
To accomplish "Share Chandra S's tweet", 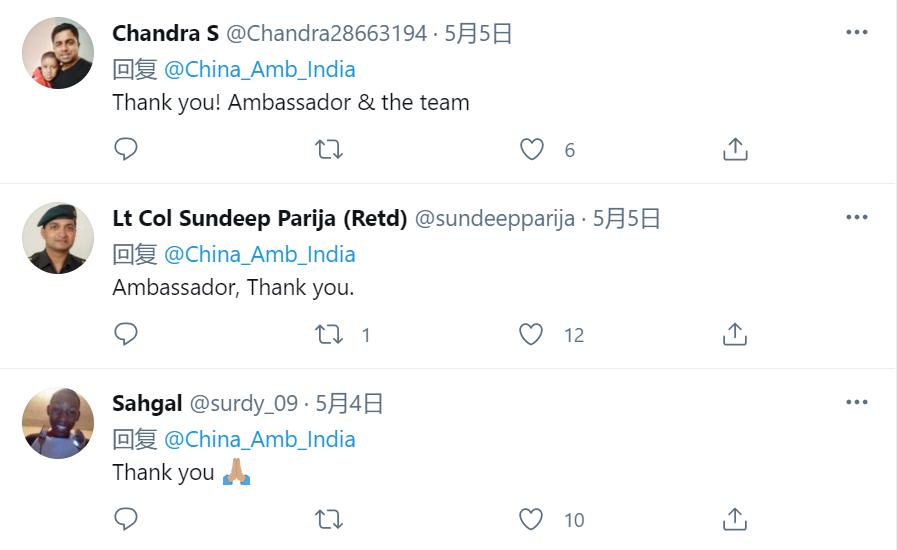I will click(735, 149).
